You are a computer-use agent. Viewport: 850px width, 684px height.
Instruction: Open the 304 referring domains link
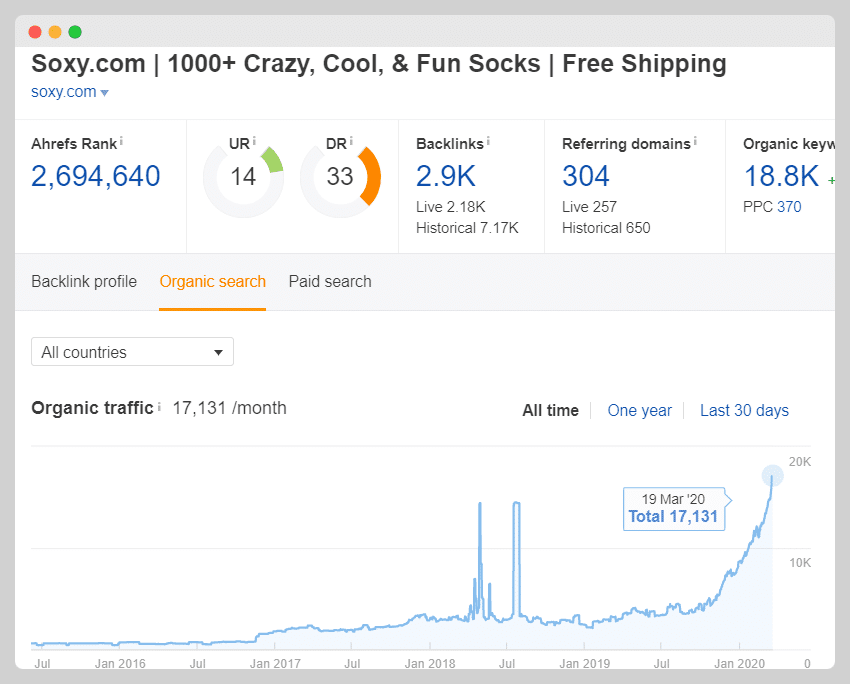(586, 176)
